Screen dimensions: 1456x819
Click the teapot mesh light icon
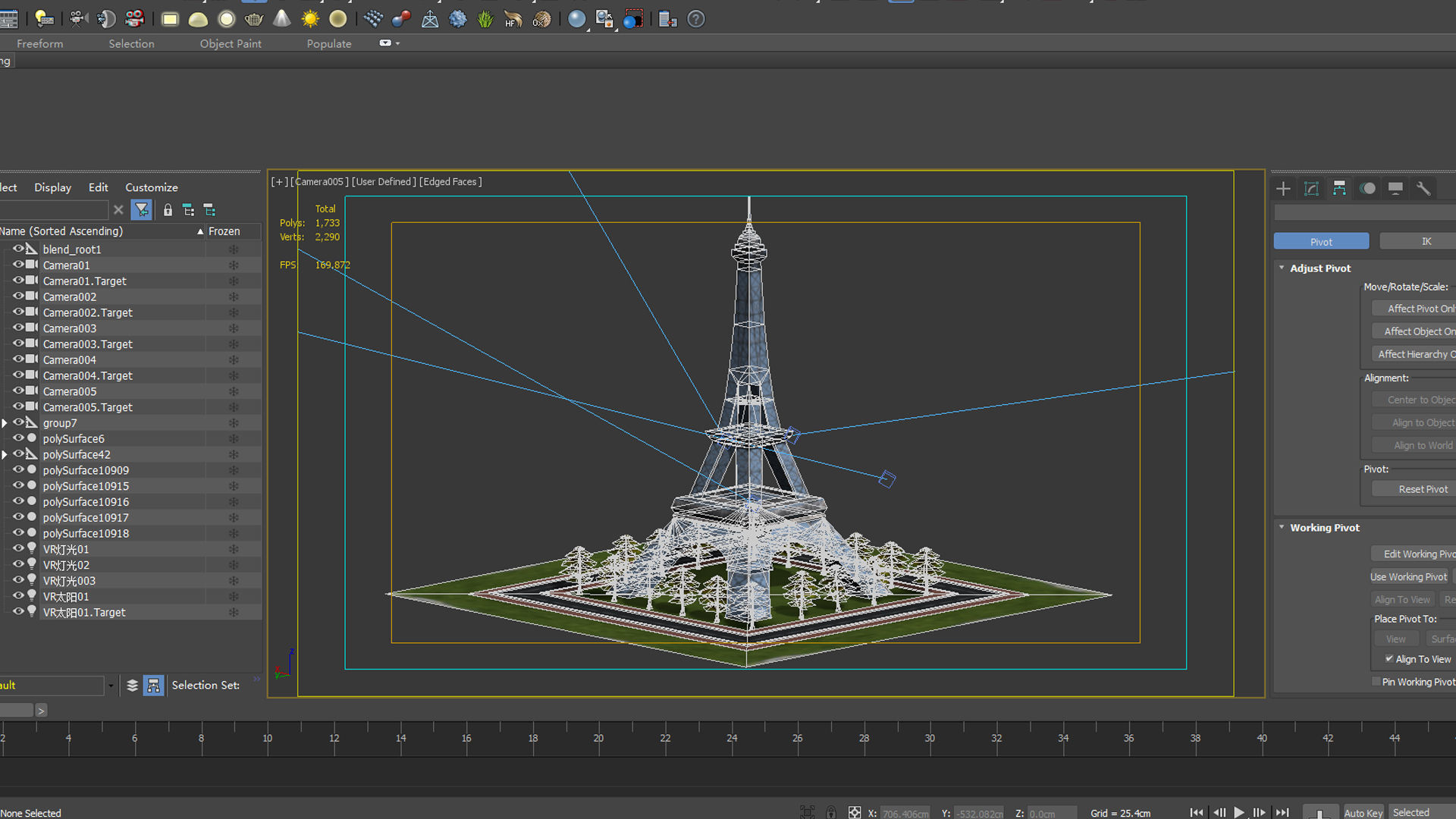point(254,19)
